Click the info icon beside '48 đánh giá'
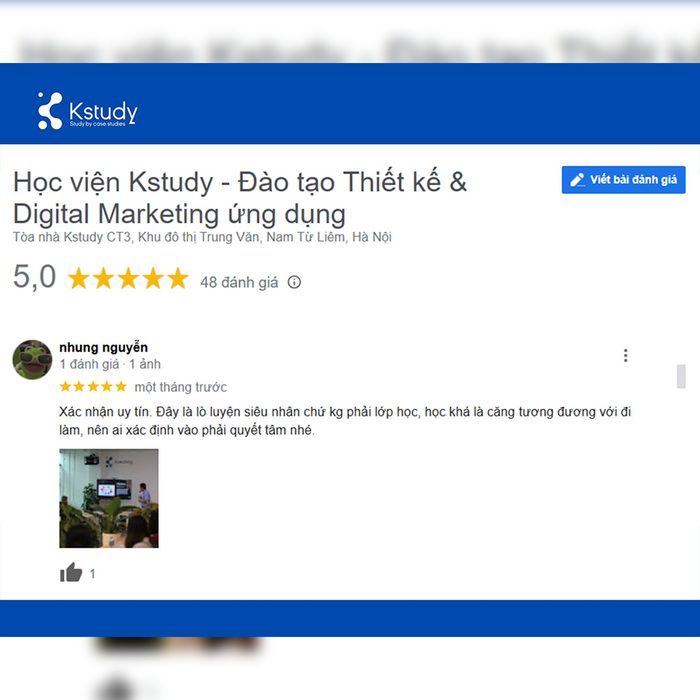Screen dimensions: 700x700 (294, 282)
